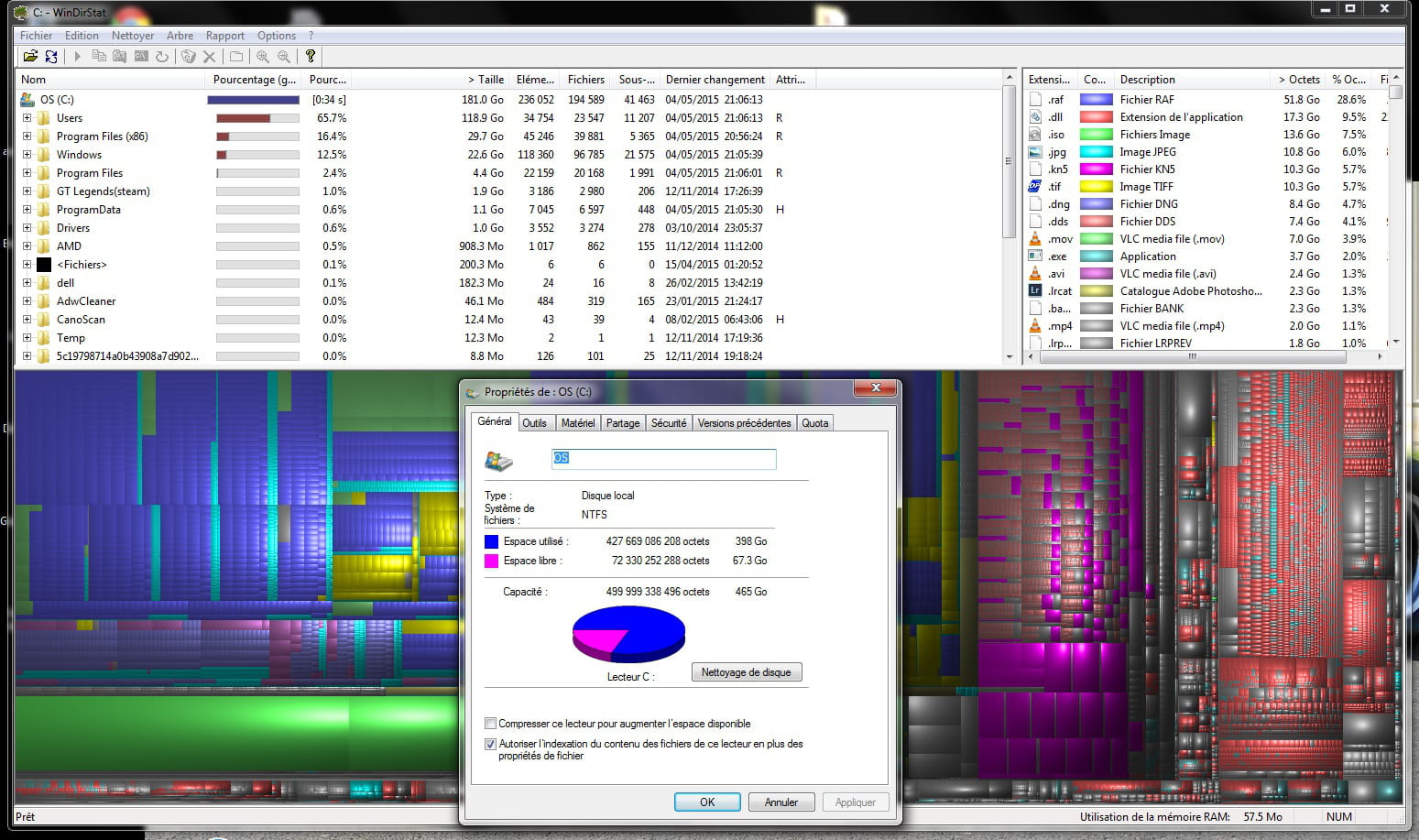The width and height of the screenshot is (1419, 840).
Task: Open the Fichier menu
Action: [37, 36]
